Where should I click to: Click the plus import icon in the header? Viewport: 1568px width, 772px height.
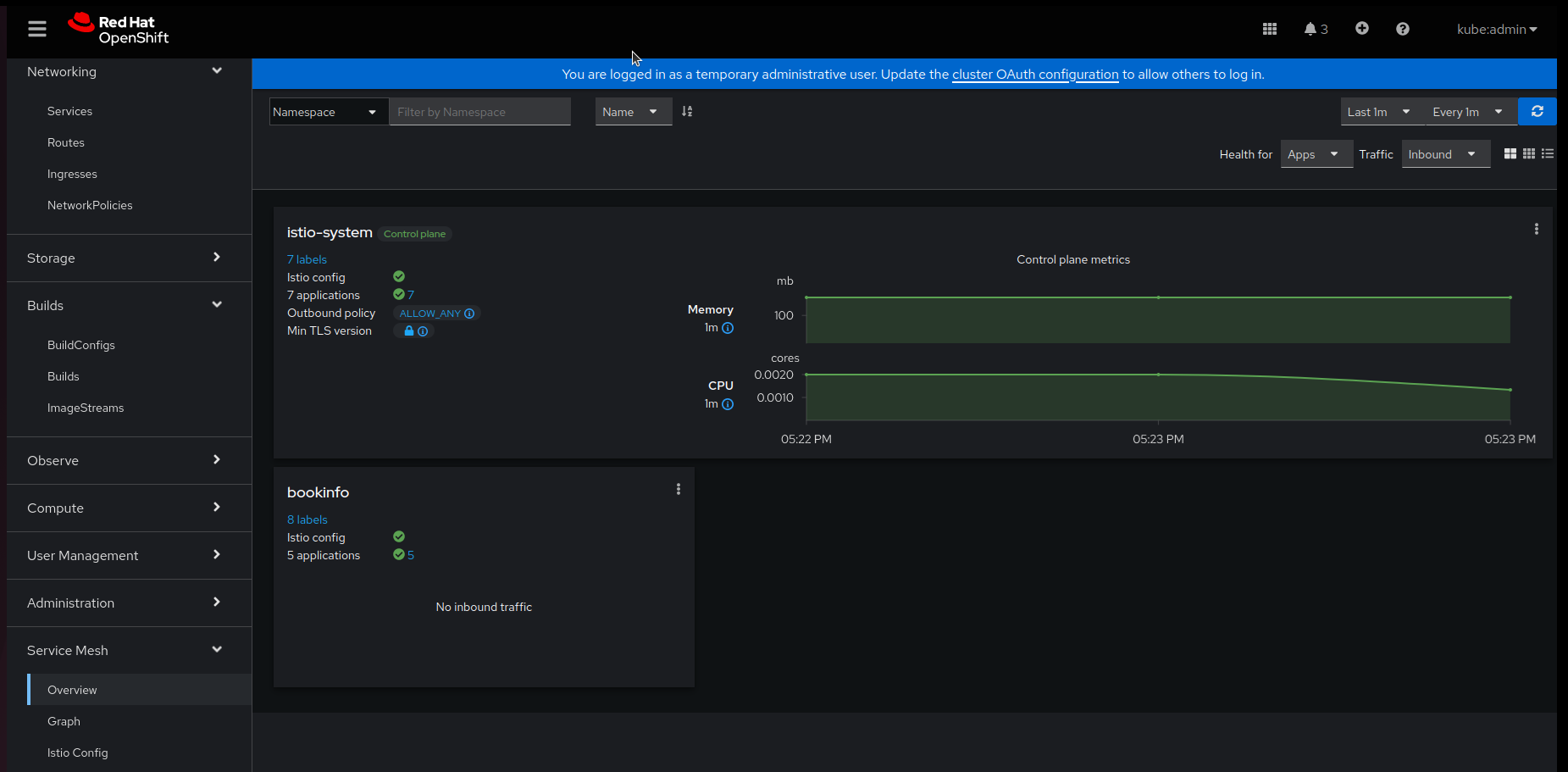[x=1362, y=29]
